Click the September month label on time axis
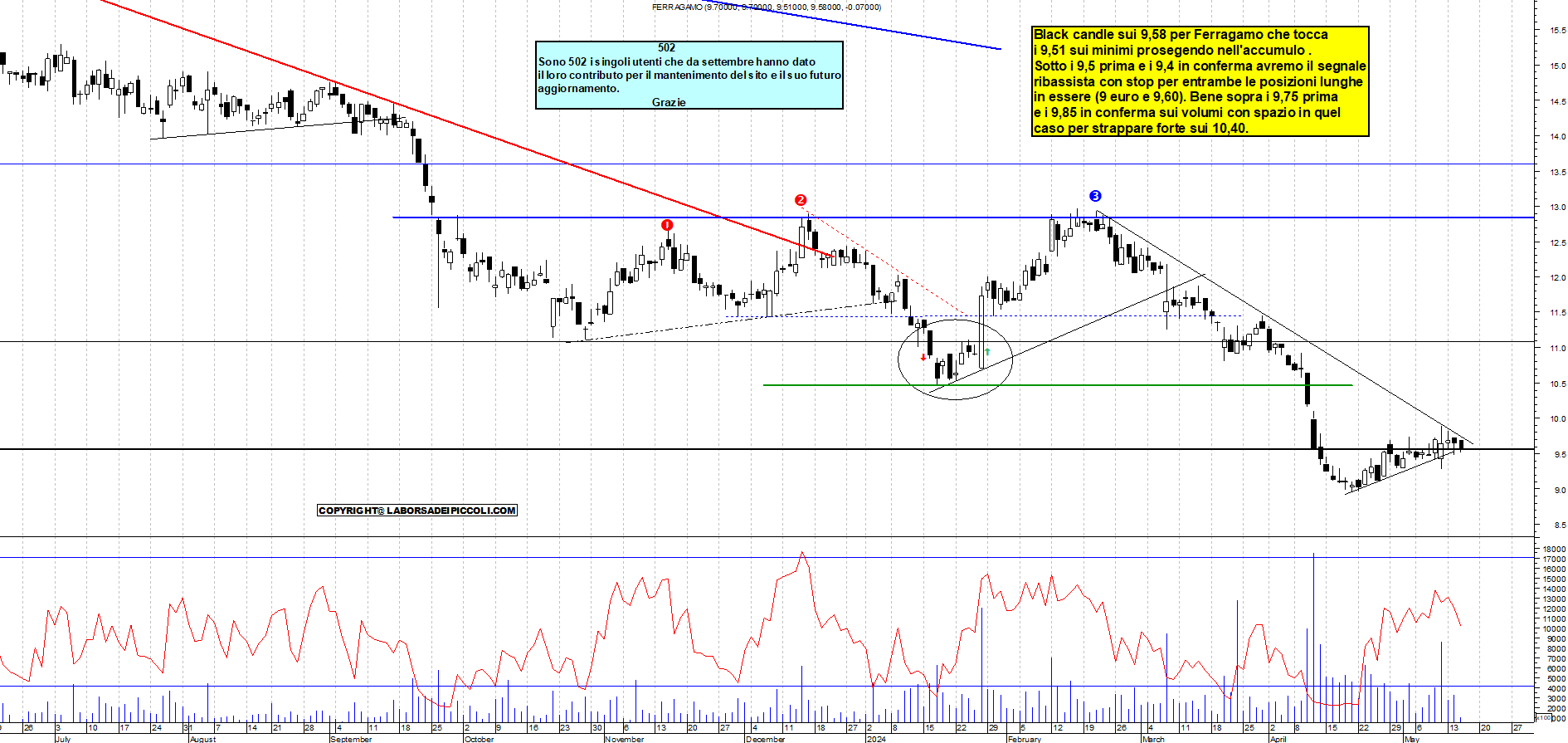Screen dimensions: 1568x743 (x=352, y=738)
